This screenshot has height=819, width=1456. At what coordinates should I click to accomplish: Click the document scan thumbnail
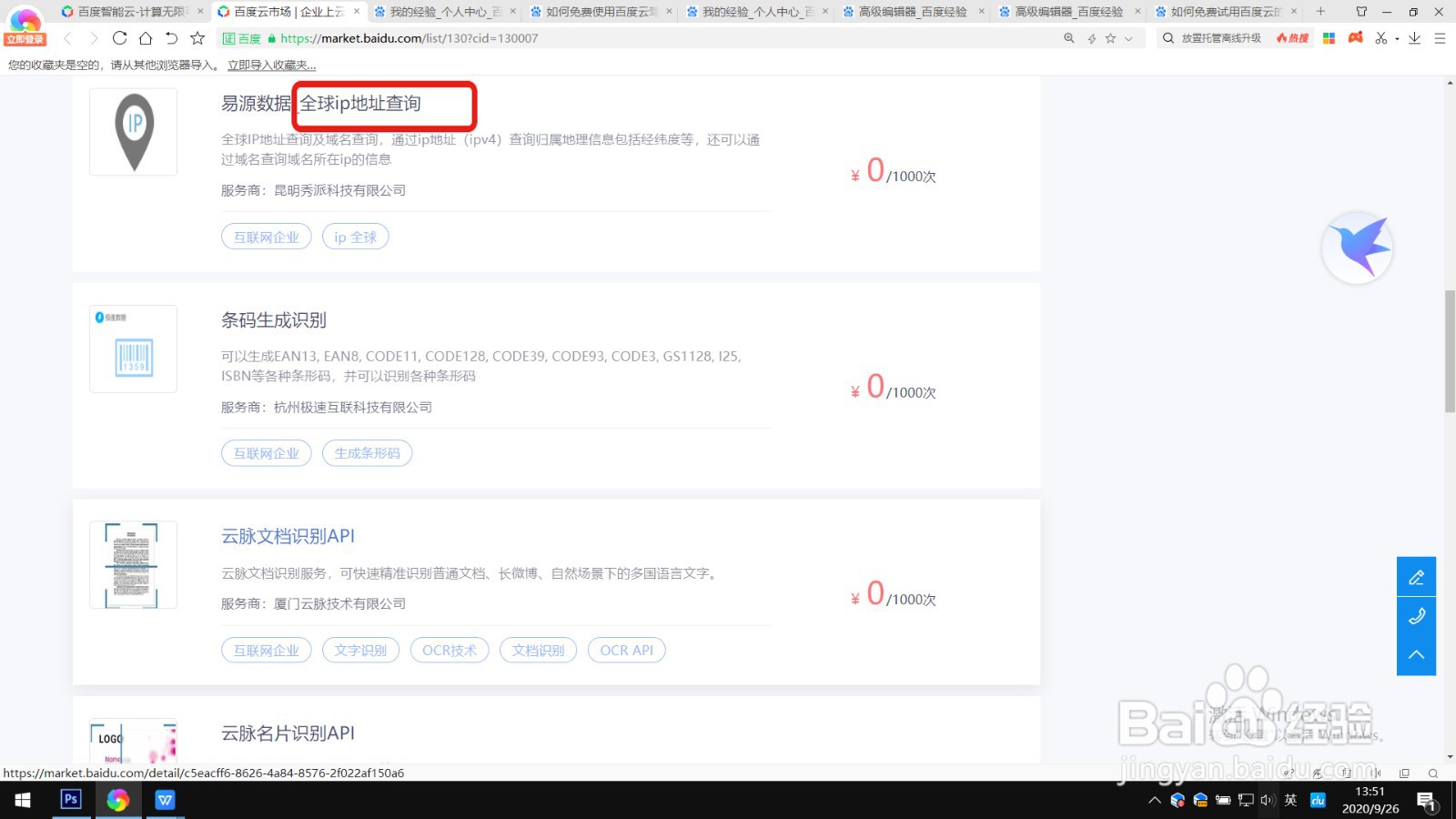[134, 564]
